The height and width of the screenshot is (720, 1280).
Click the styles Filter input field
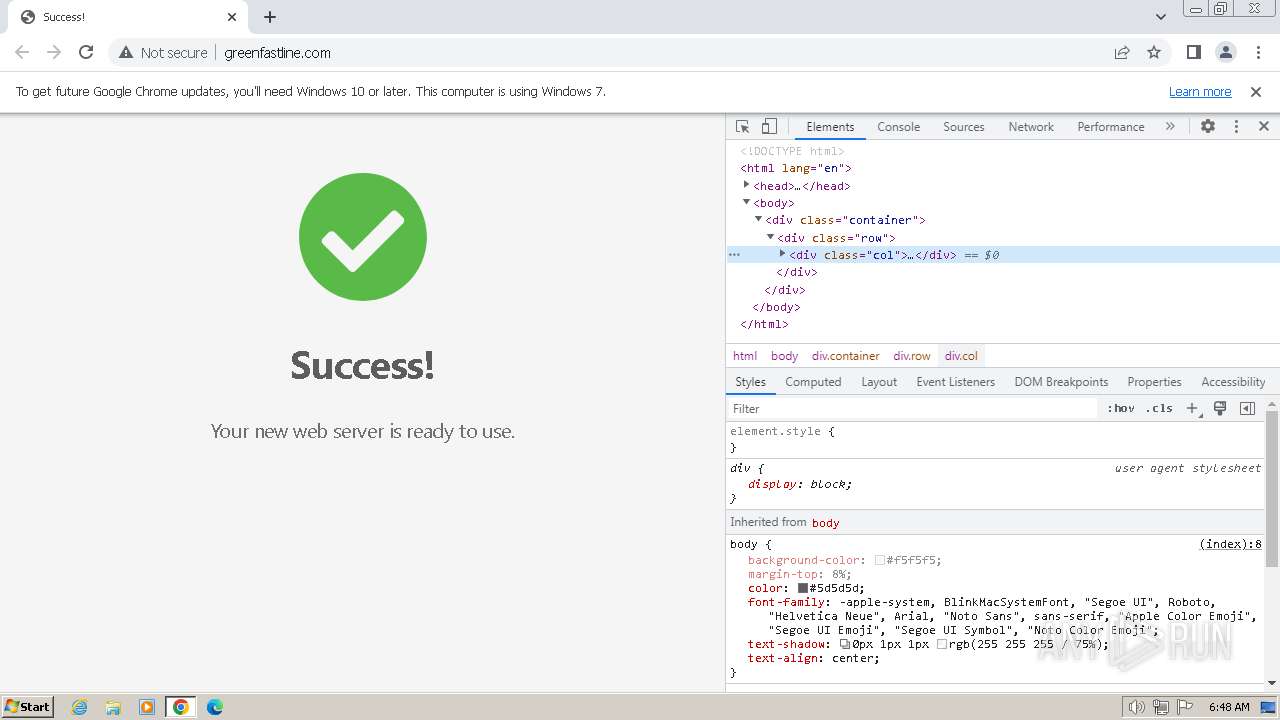(912, 408)
